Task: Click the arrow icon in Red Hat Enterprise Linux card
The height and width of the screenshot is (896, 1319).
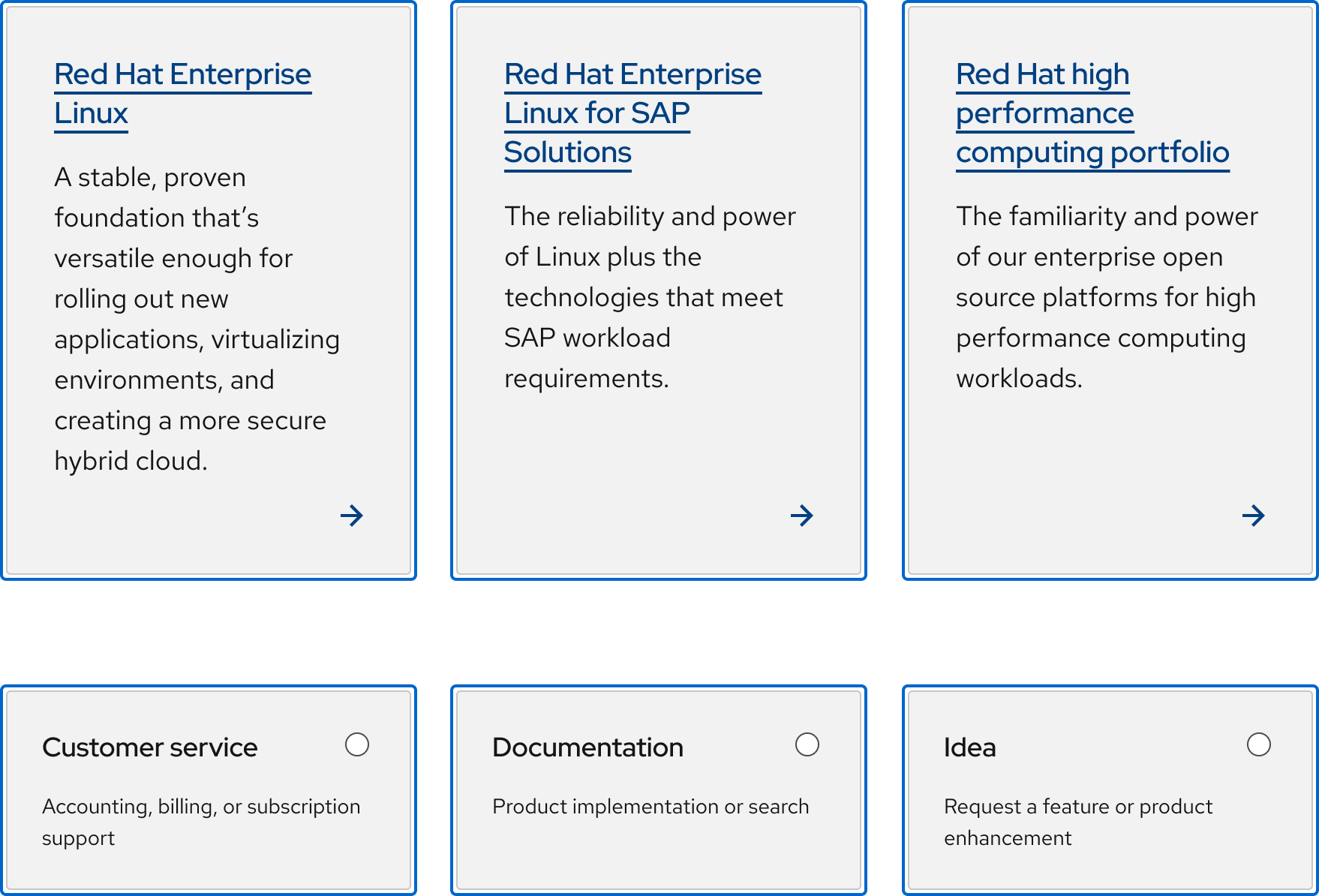Action: [351, 516]
